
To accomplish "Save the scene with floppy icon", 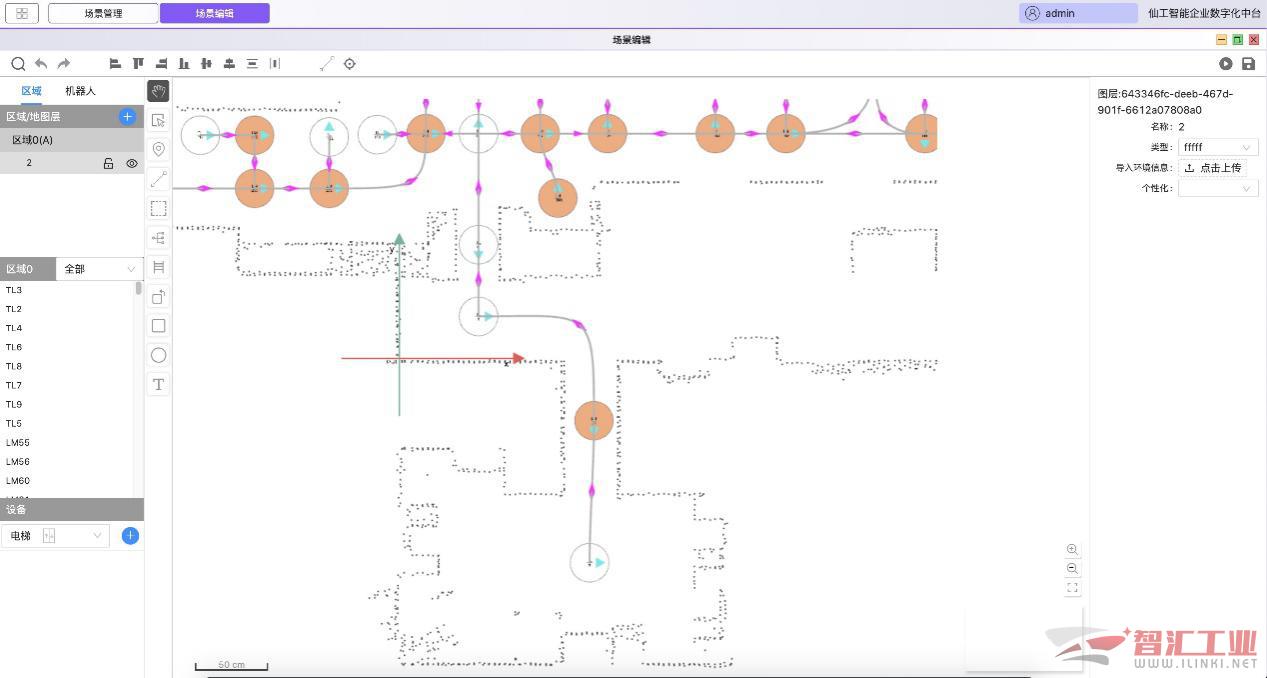I will pos(1248,64).
